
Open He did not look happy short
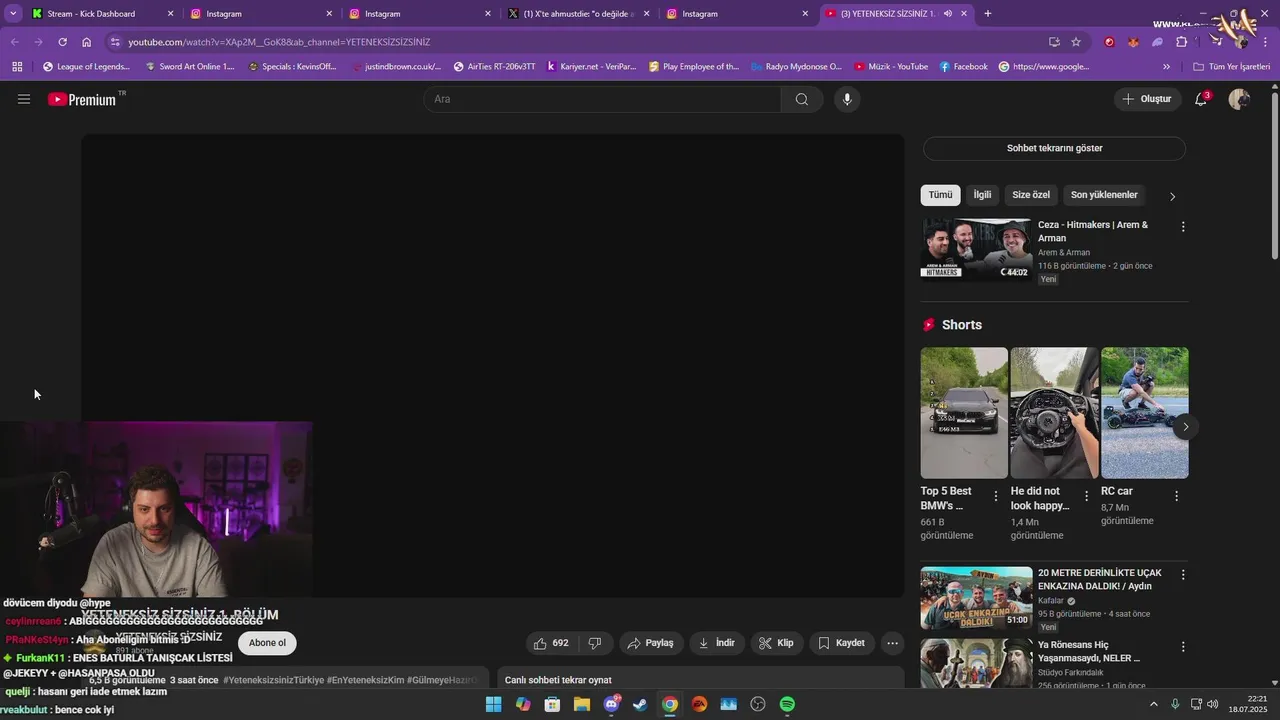(1054, 413)
